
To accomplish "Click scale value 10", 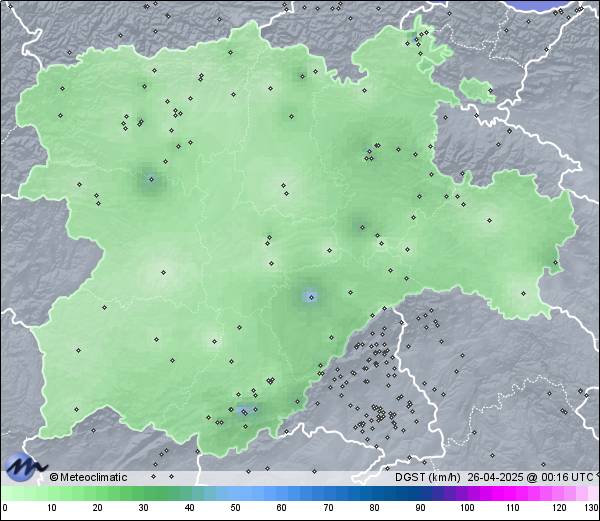I will point(52,508).
